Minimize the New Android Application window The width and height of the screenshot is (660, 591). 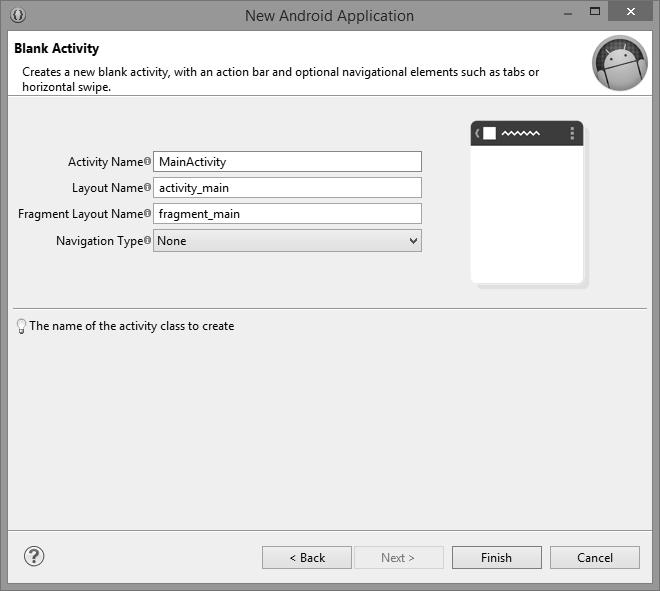568,13
